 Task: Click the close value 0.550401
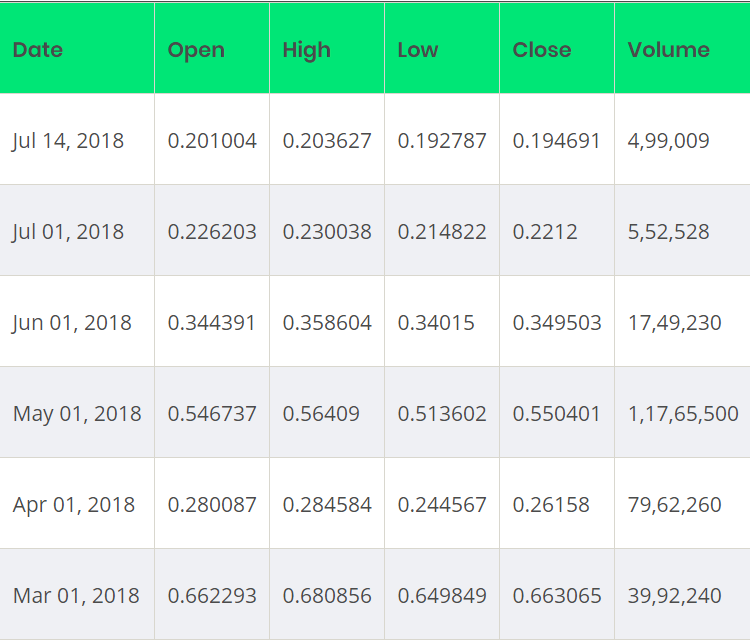pos(556,414)
